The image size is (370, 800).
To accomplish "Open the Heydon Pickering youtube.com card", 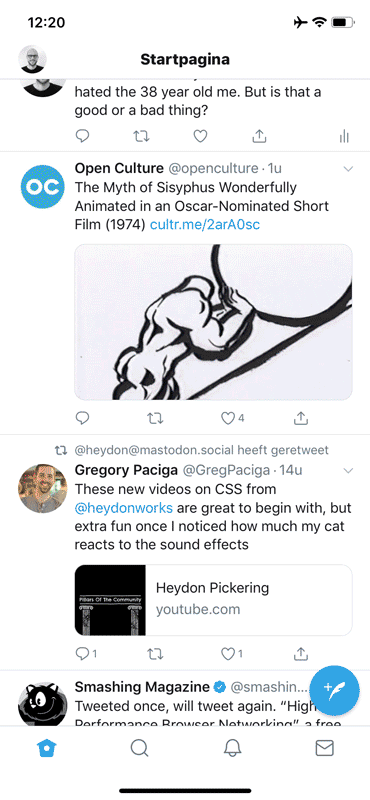I will 213,599.
